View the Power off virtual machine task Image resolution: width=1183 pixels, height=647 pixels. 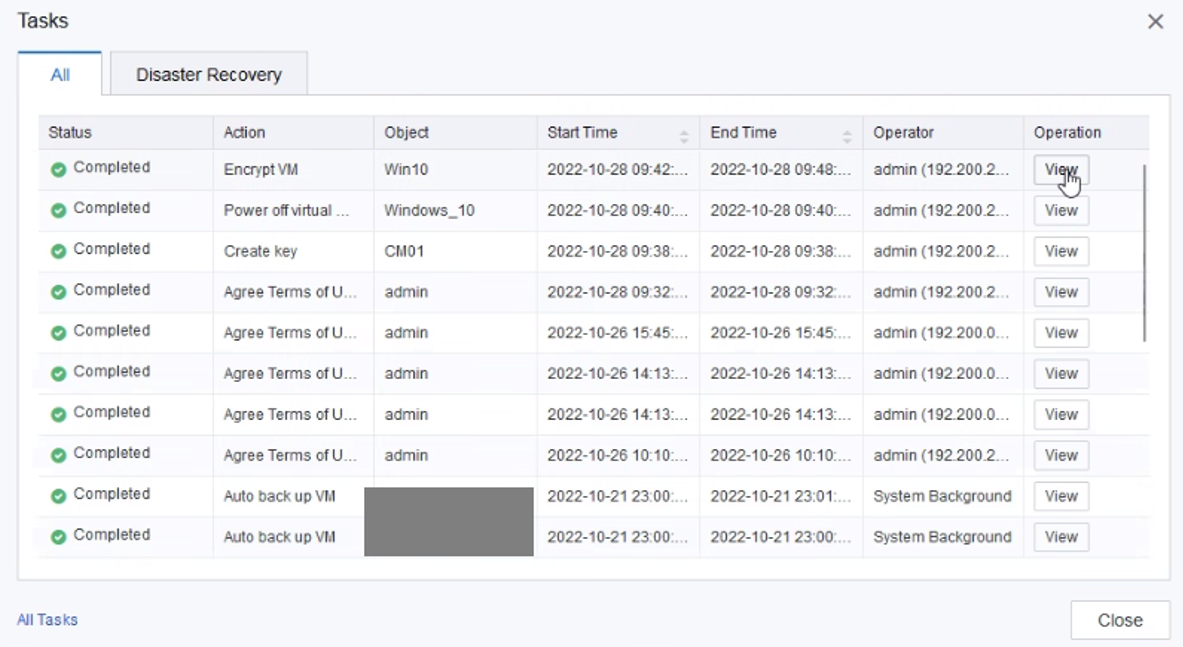[x=1060, y=211]
